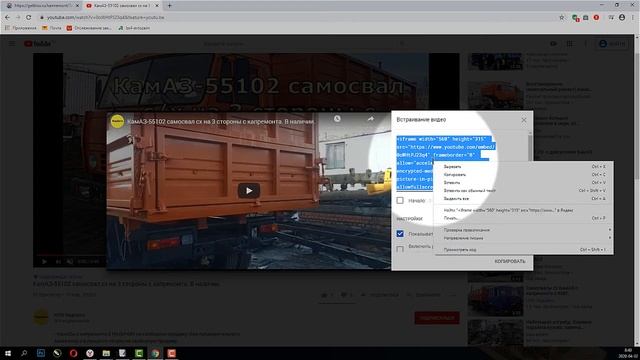This screenshot has height=360, width=640.
Task: Click the КОПИРОВАТЬ button in embed dialog
Action: coord(510,261)
